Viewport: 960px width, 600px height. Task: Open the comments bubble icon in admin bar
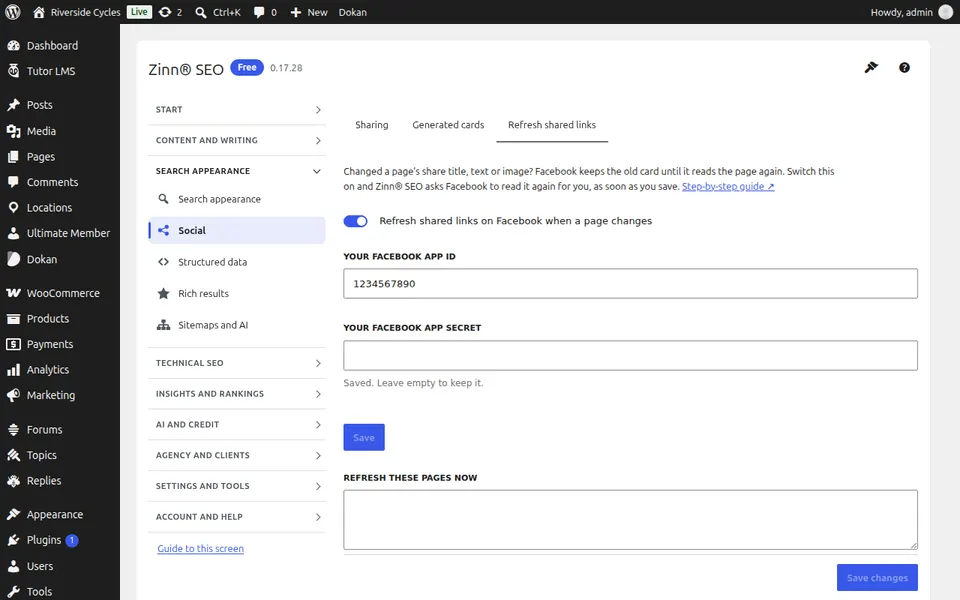(259, 12)
